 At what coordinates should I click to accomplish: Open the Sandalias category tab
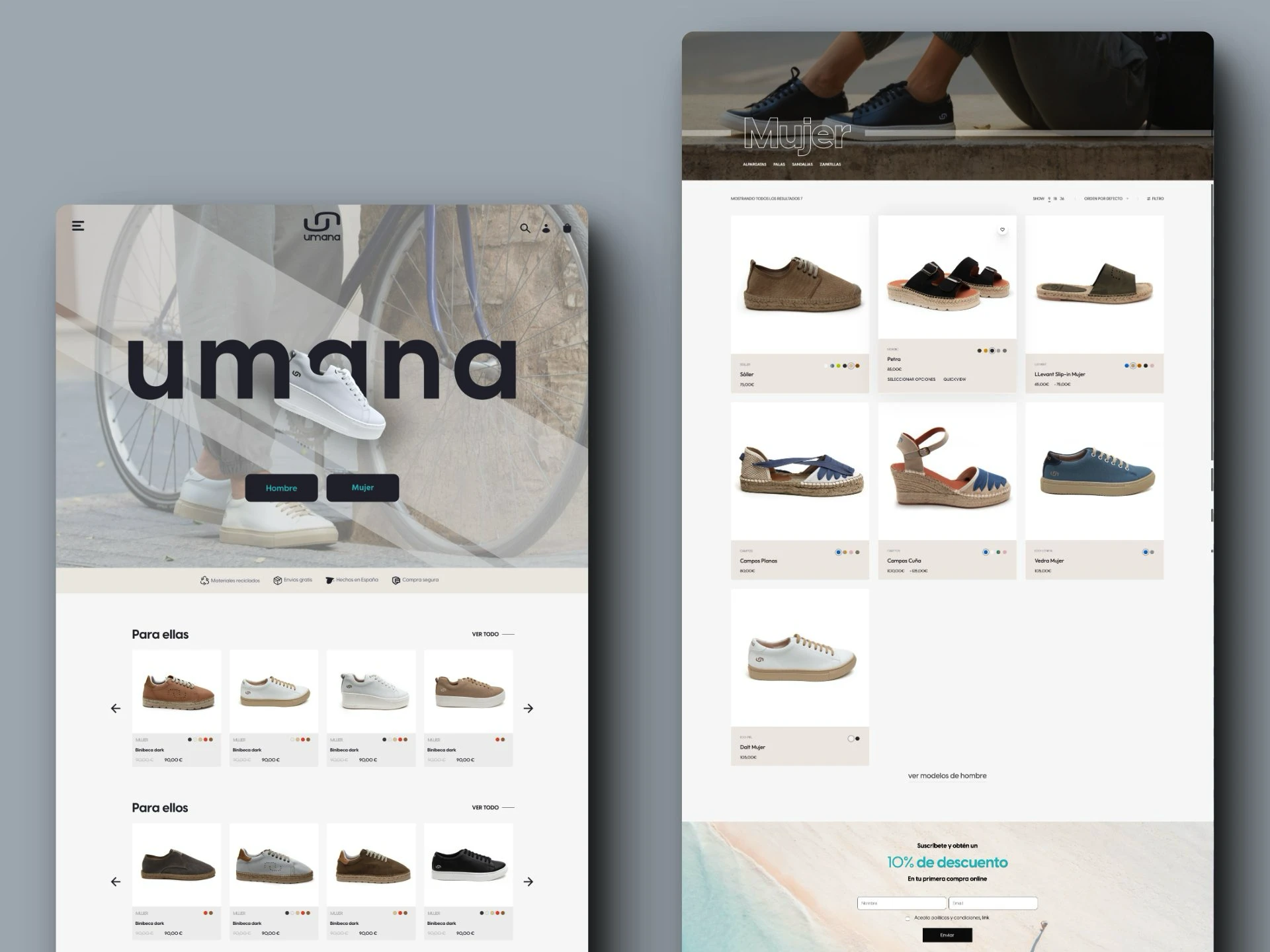802,165
